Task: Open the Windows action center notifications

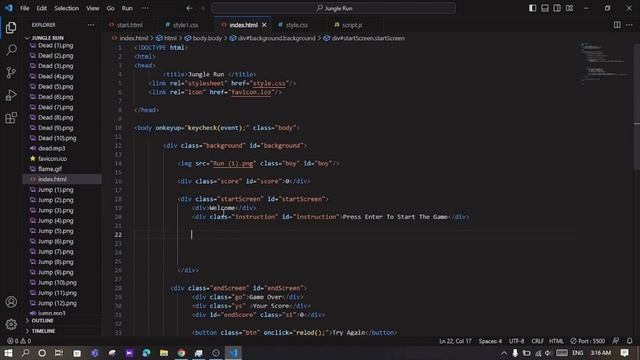Action: tap(624, 353)
